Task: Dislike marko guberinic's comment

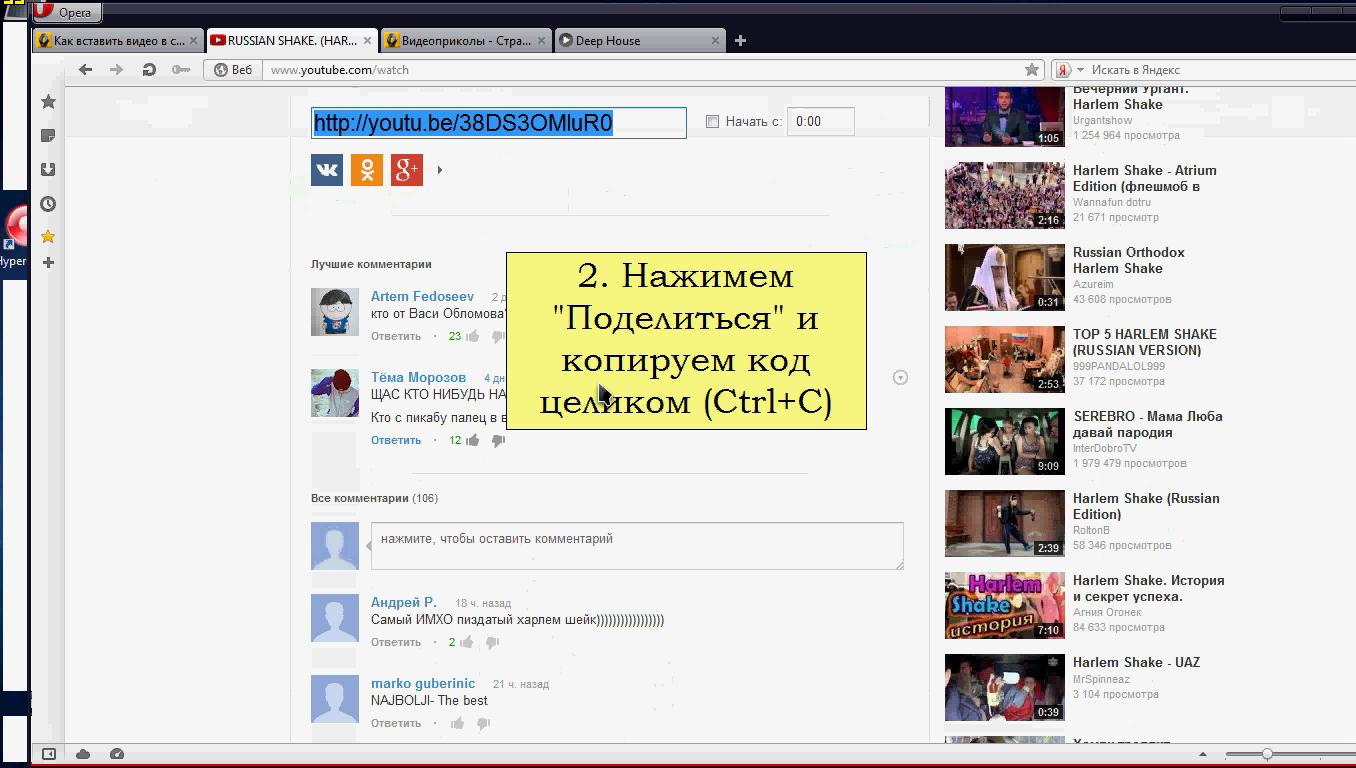Action: pos(483,723)
